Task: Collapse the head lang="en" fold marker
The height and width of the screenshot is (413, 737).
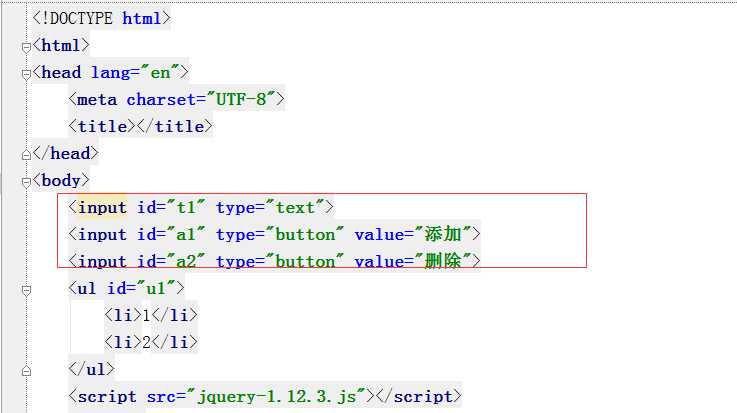Action: (26, 74)
